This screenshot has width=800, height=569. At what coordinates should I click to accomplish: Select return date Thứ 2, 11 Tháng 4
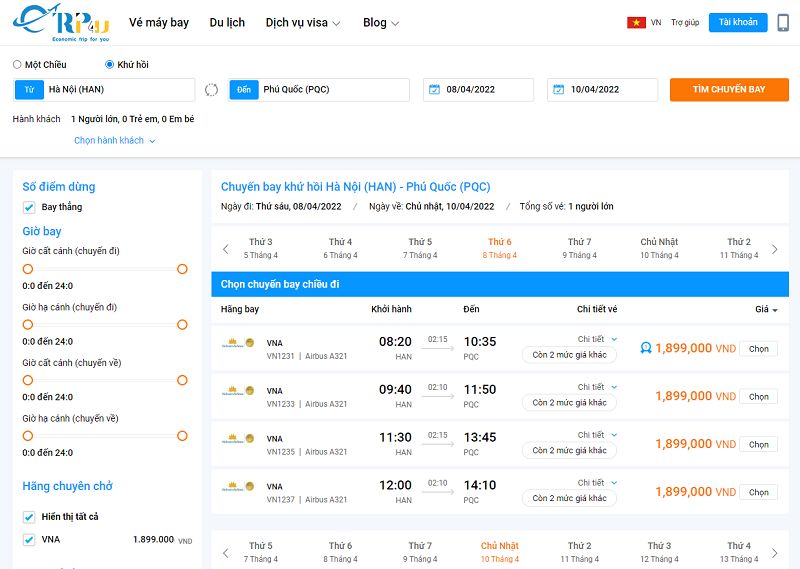(x=580, y=552)
